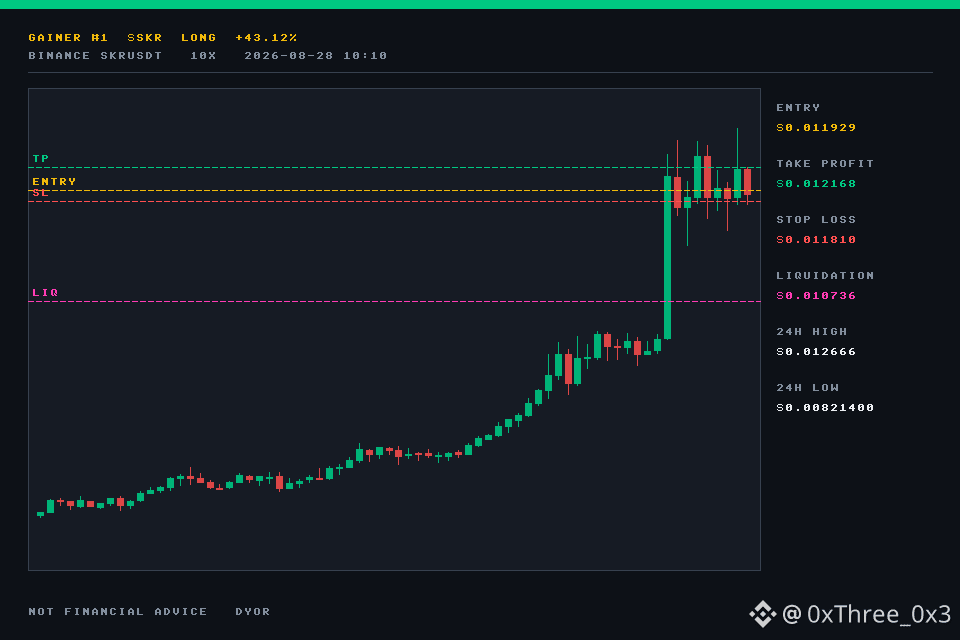
Task: Select the liquidation price "$0.010736"
Action: [816, 296]
